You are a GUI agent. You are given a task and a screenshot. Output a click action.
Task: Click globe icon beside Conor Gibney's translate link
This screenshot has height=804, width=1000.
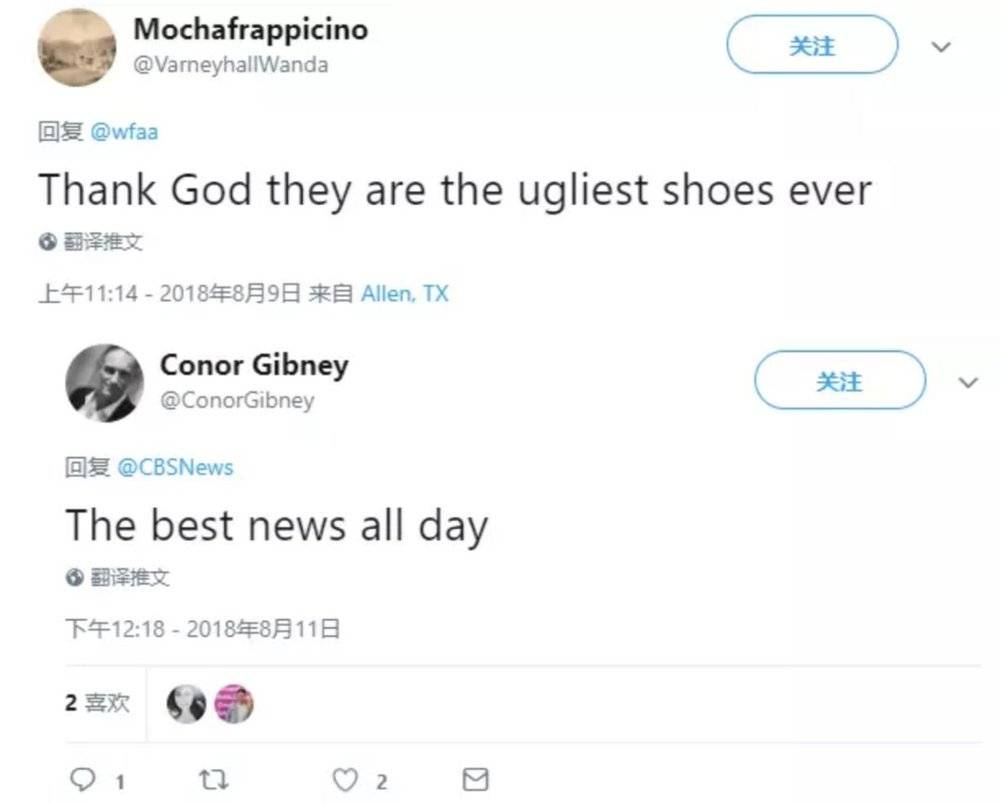click(75, 577)
